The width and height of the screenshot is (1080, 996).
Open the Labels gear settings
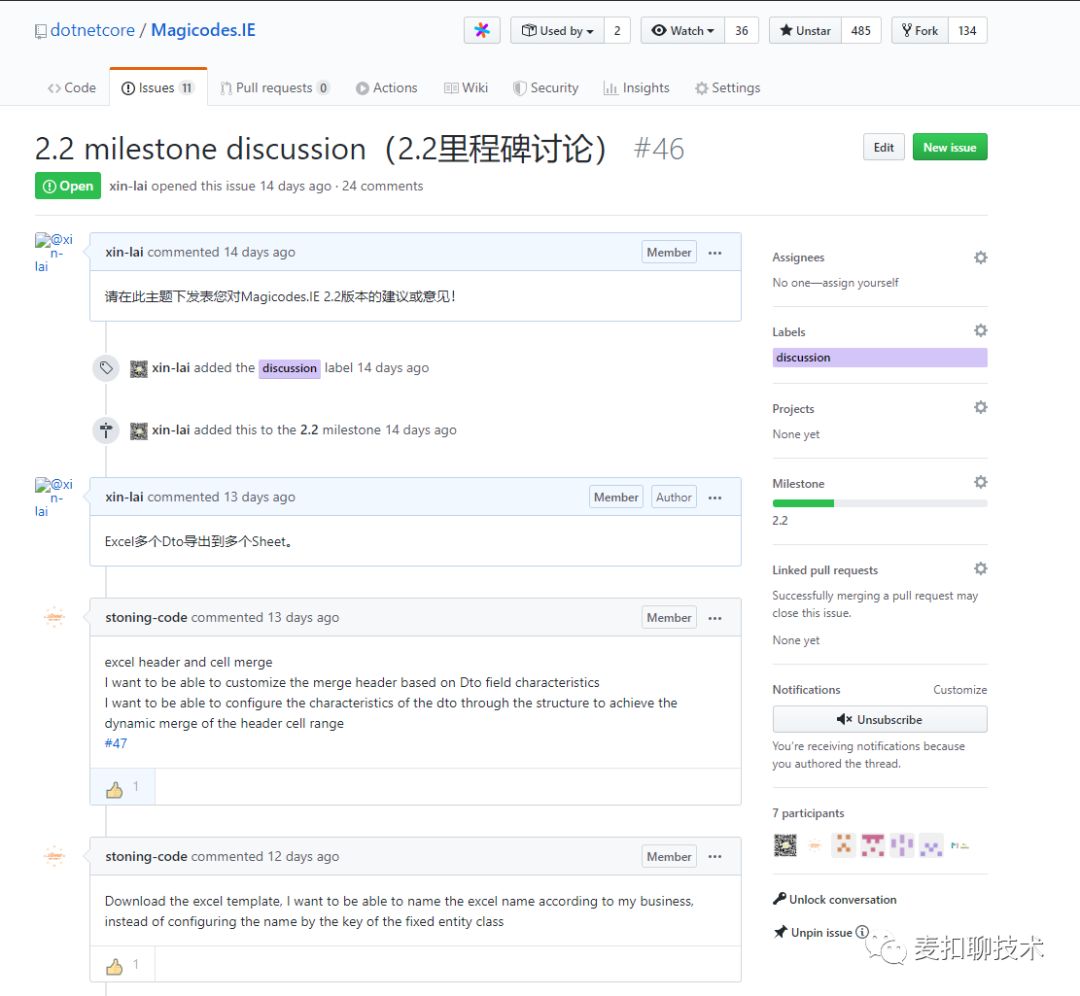(x=980, y=331)
